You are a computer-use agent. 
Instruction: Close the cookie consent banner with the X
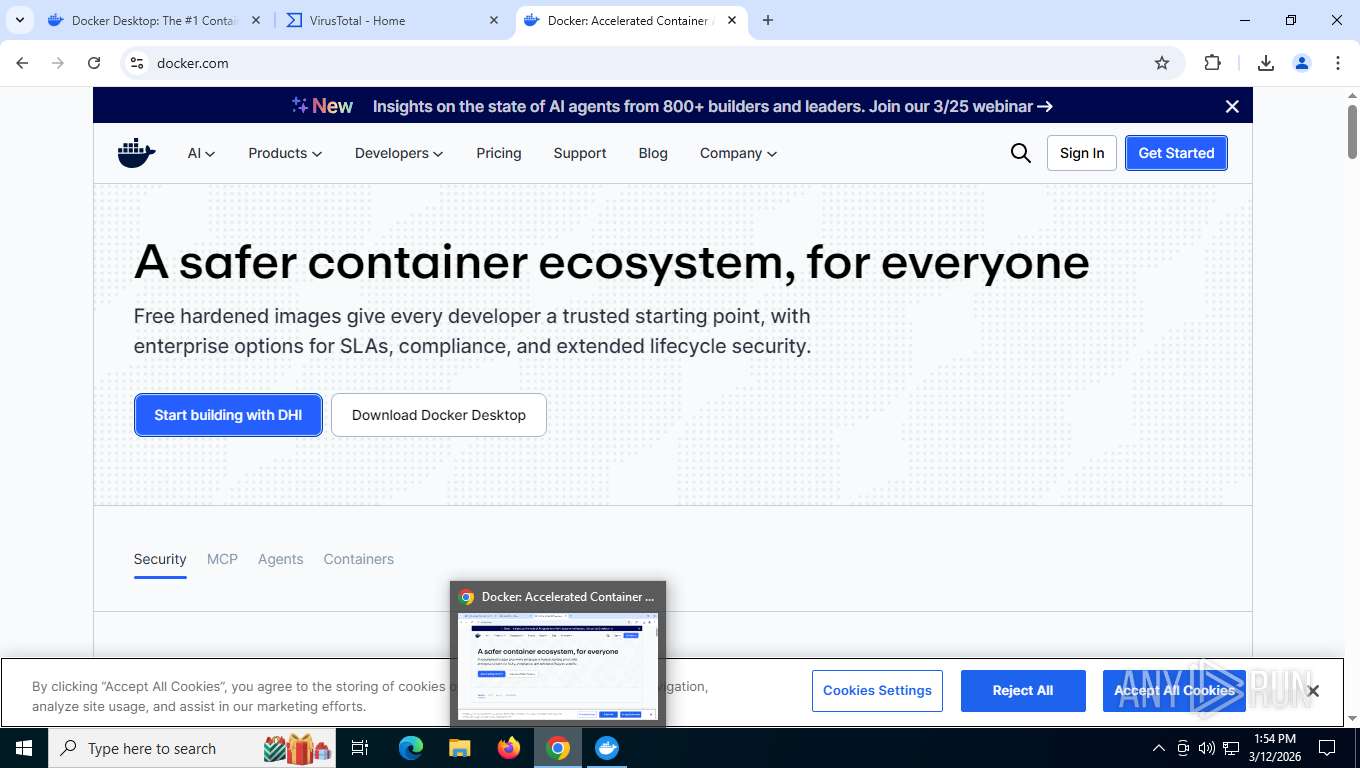1313,691
